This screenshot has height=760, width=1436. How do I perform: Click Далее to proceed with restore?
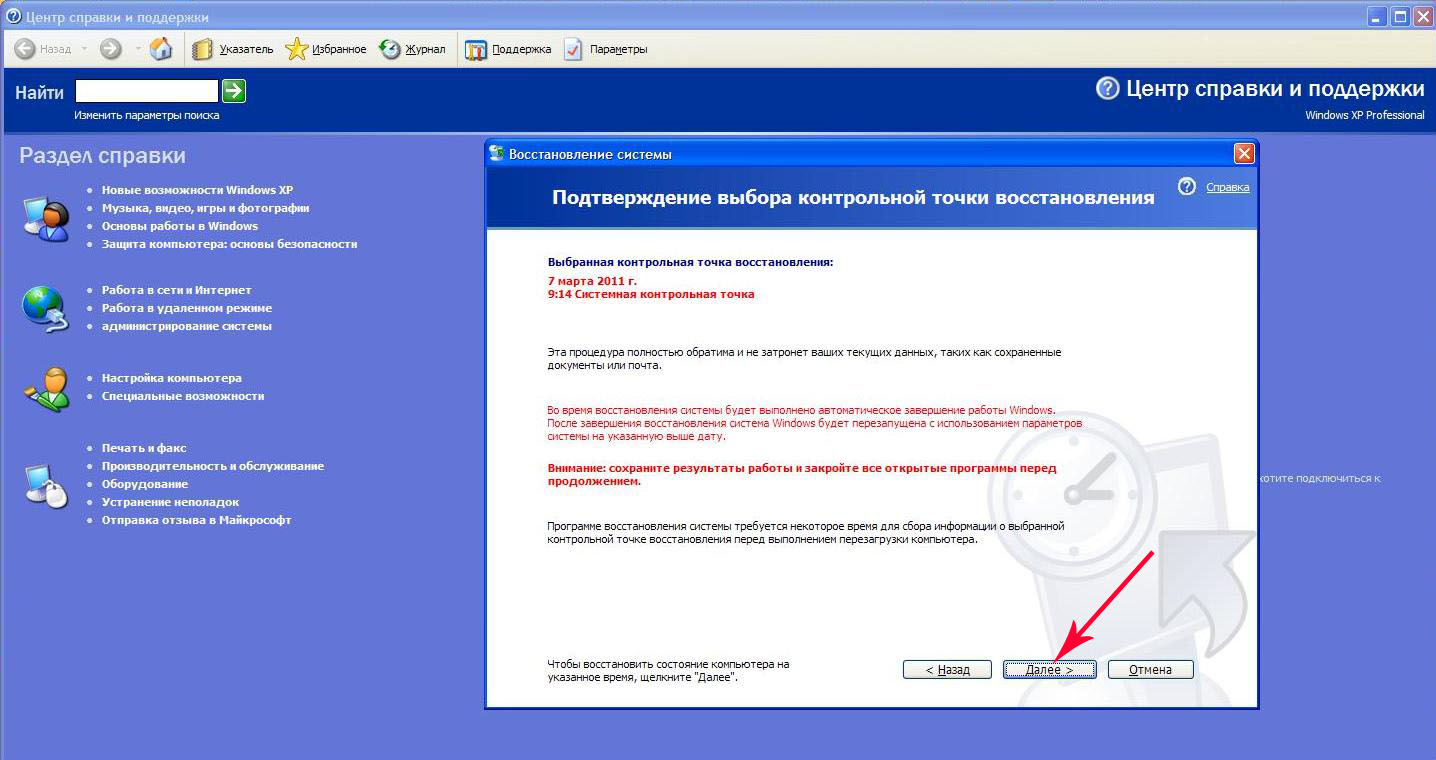pos(1049,670)
